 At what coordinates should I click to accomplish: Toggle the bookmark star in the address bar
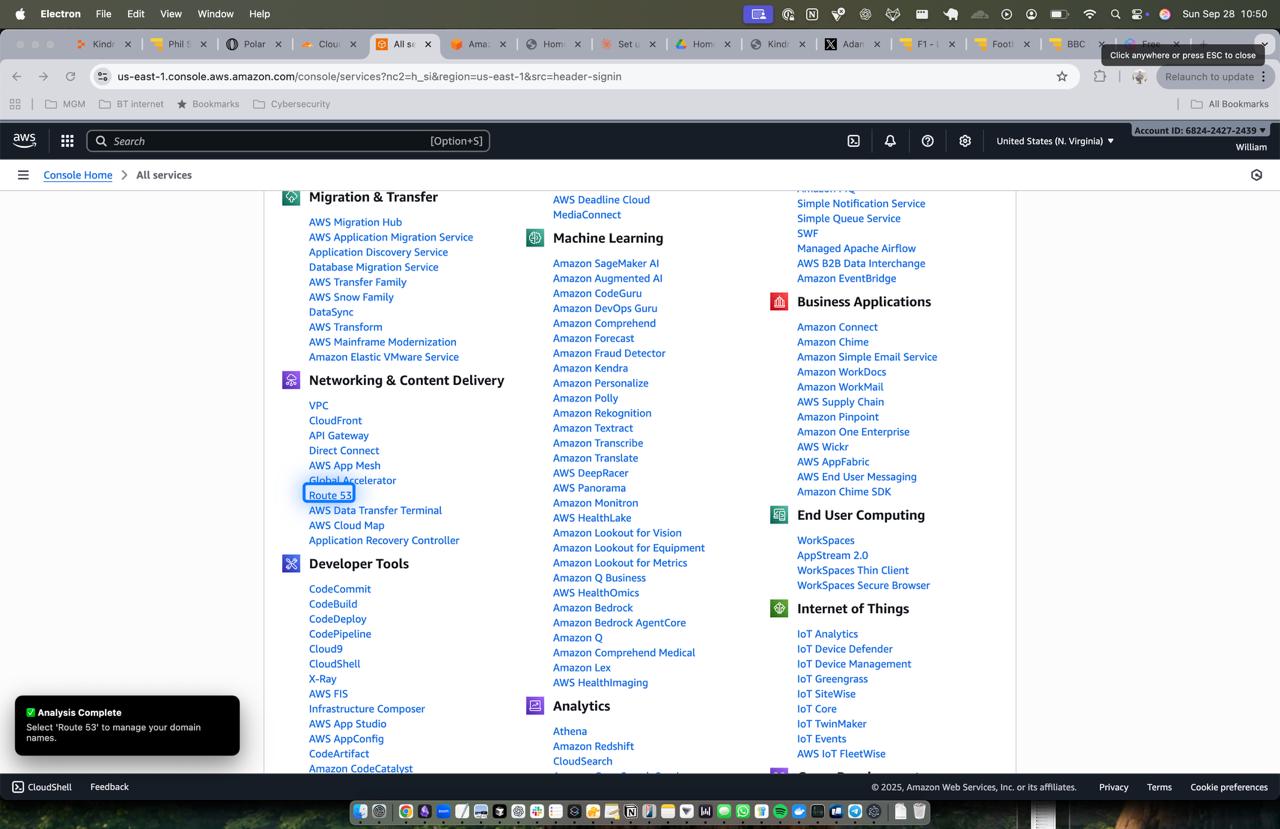(1059, 76)
